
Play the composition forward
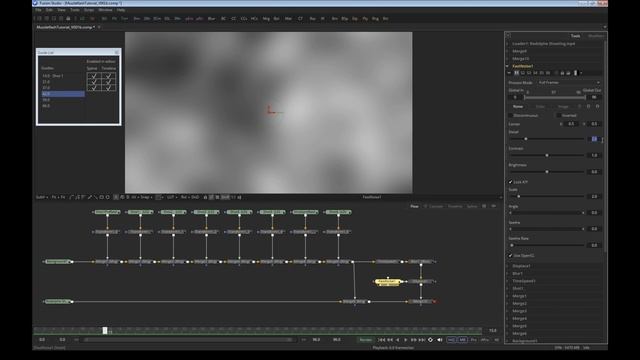pos(405,340)
